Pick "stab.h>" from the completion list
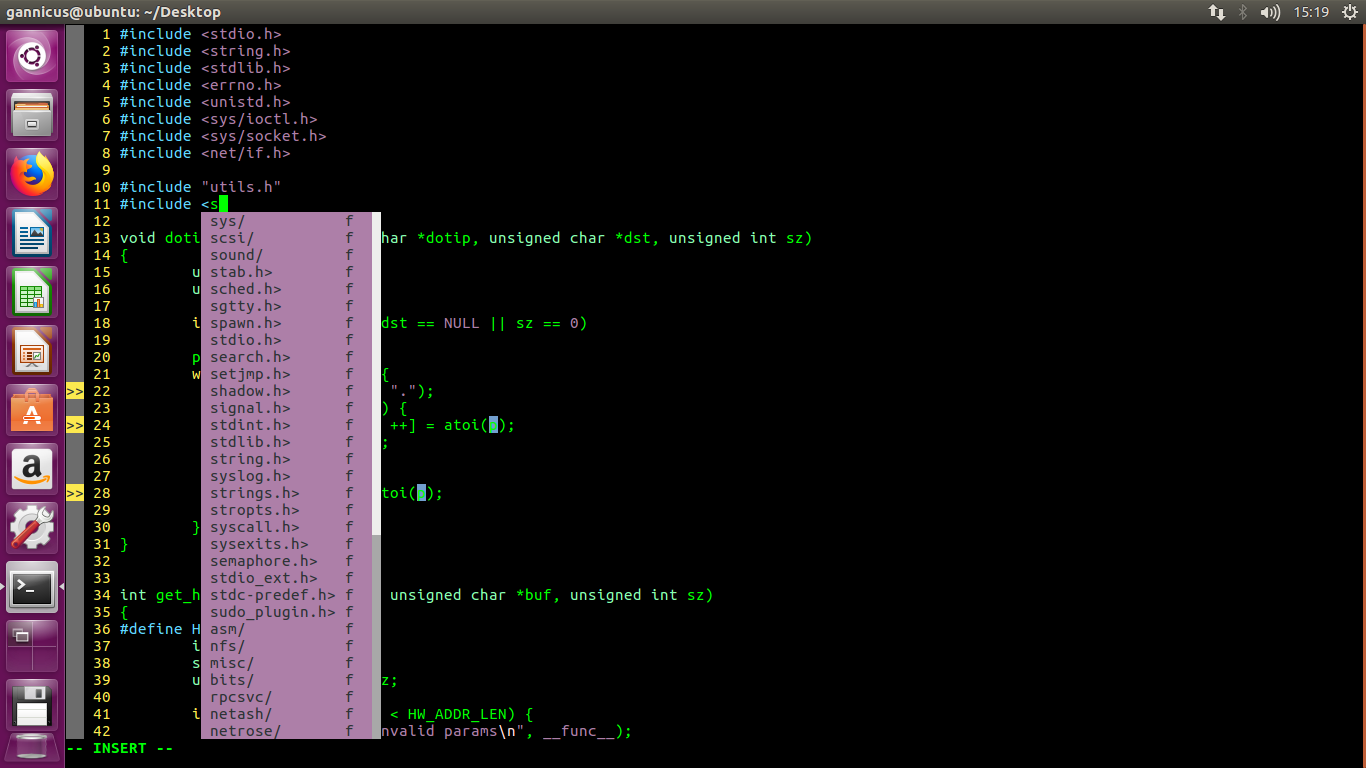 click(x=286, y=272)
